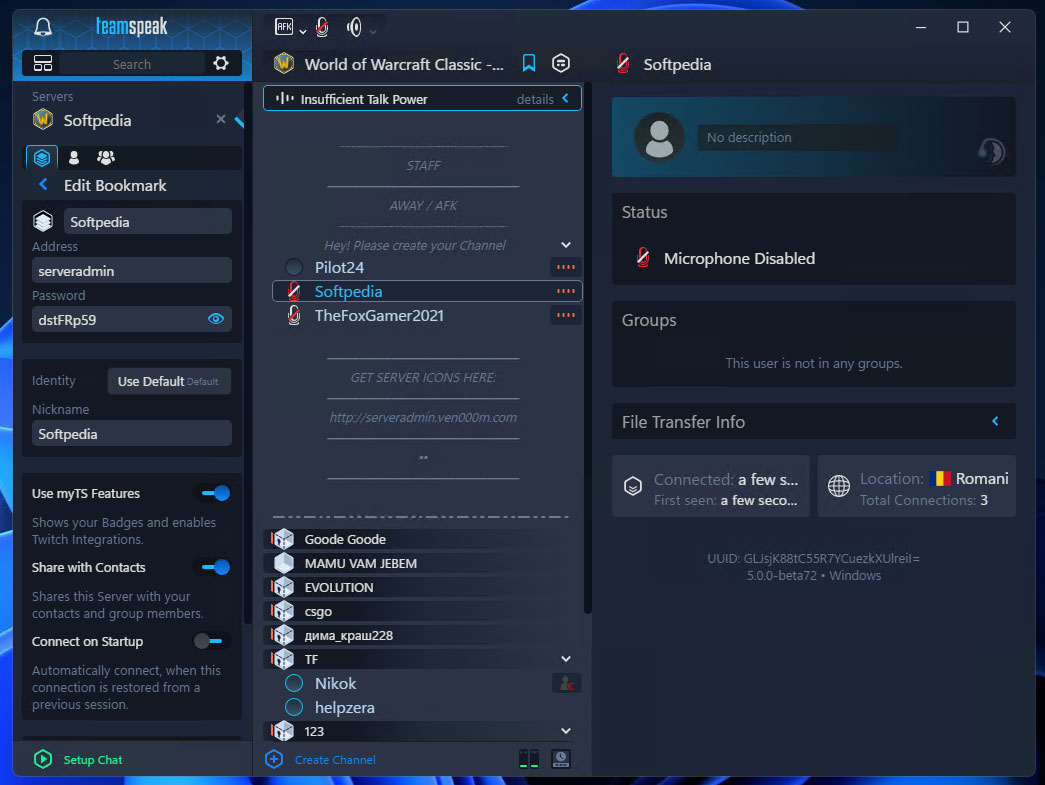Bookmark the World of Warcraft Classic server

tap(528, 63)
